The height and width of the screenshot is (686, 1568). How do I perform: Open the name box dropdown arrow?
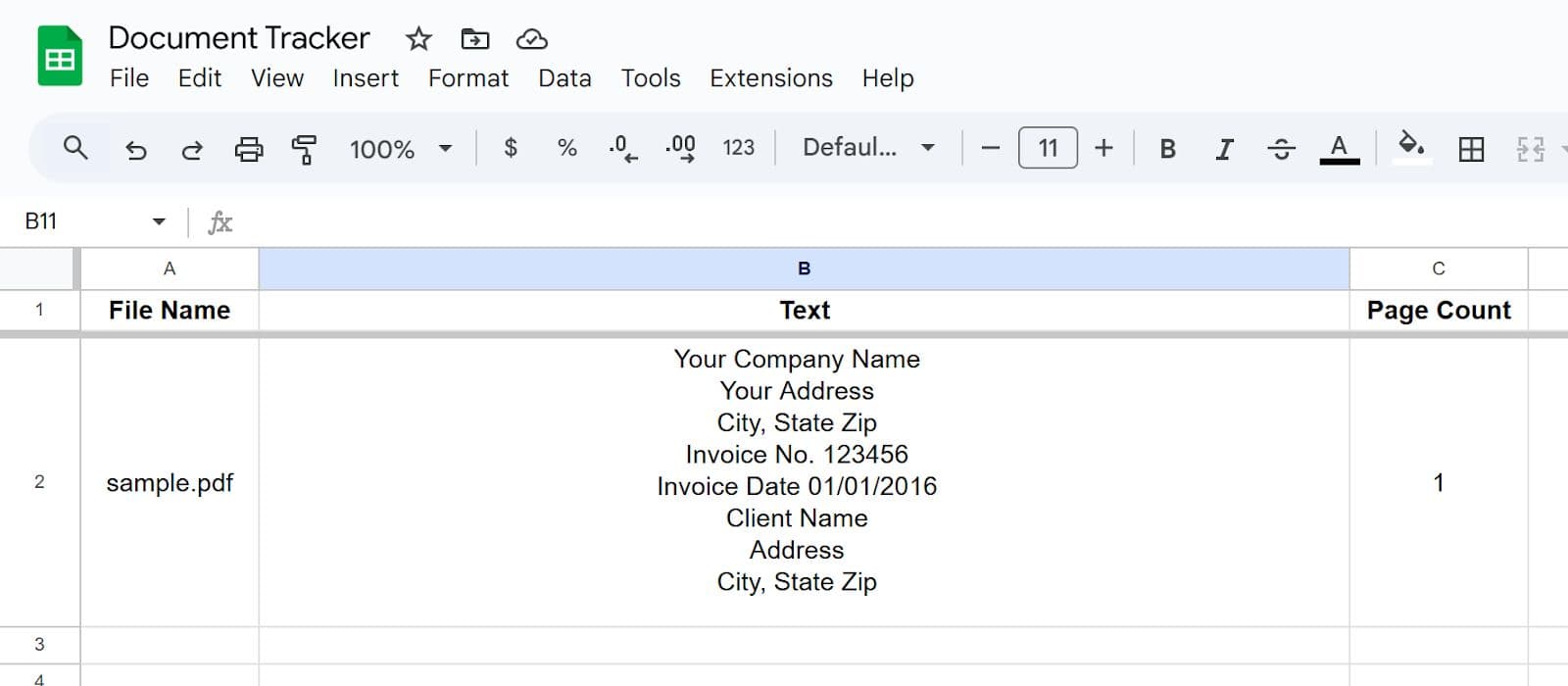(x=159, y=221)
